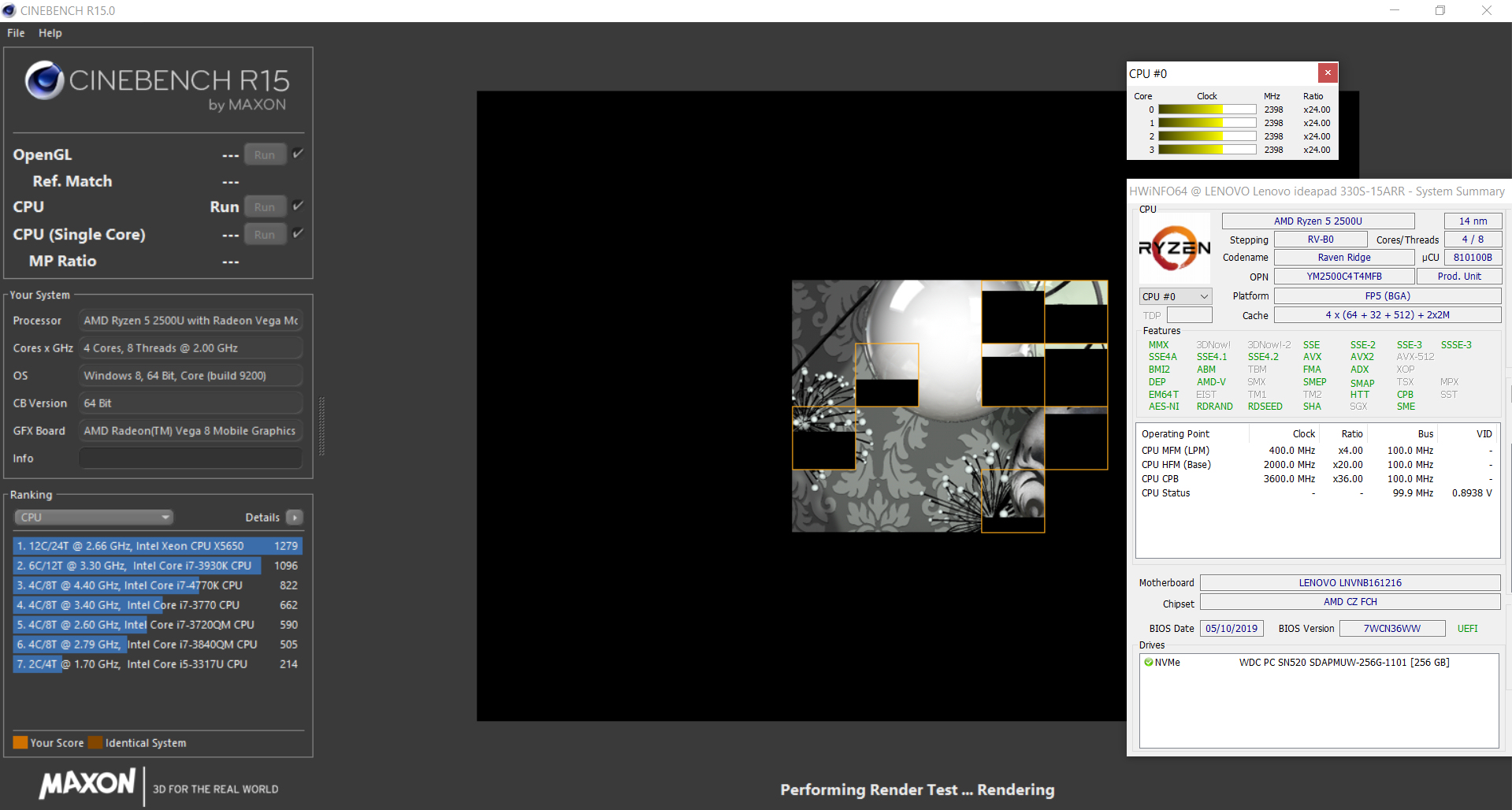Click the LENOVO LNVNB161216 motherboard box
Viewport: 1512px width, 810px height.
pos(1350,583)
